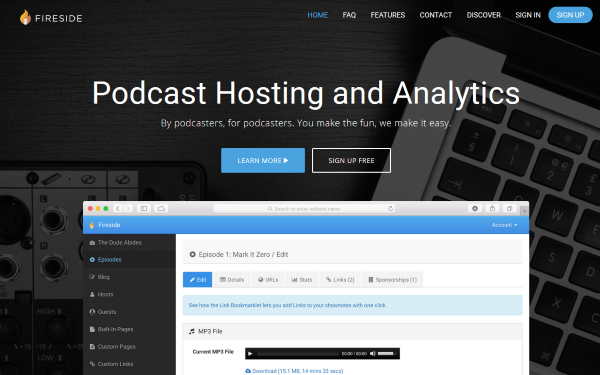Open Built-In Pages in the sidebar
This screenshot has height=375, width=600.
click(x=129, y=329)
